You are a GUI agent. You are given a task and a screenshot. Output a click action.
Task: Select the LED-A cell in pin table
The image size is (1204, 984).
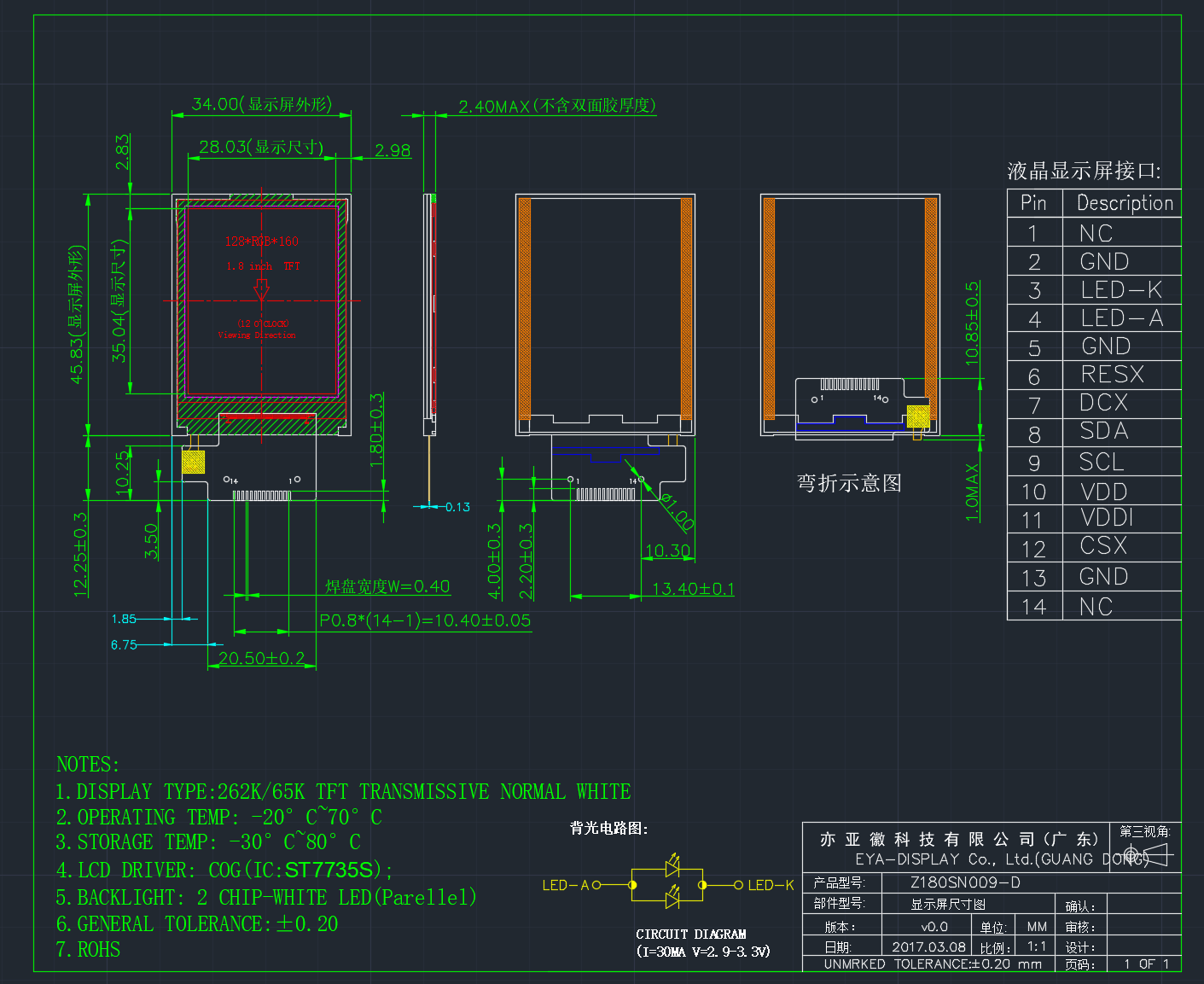click(x=1122, y=318)
